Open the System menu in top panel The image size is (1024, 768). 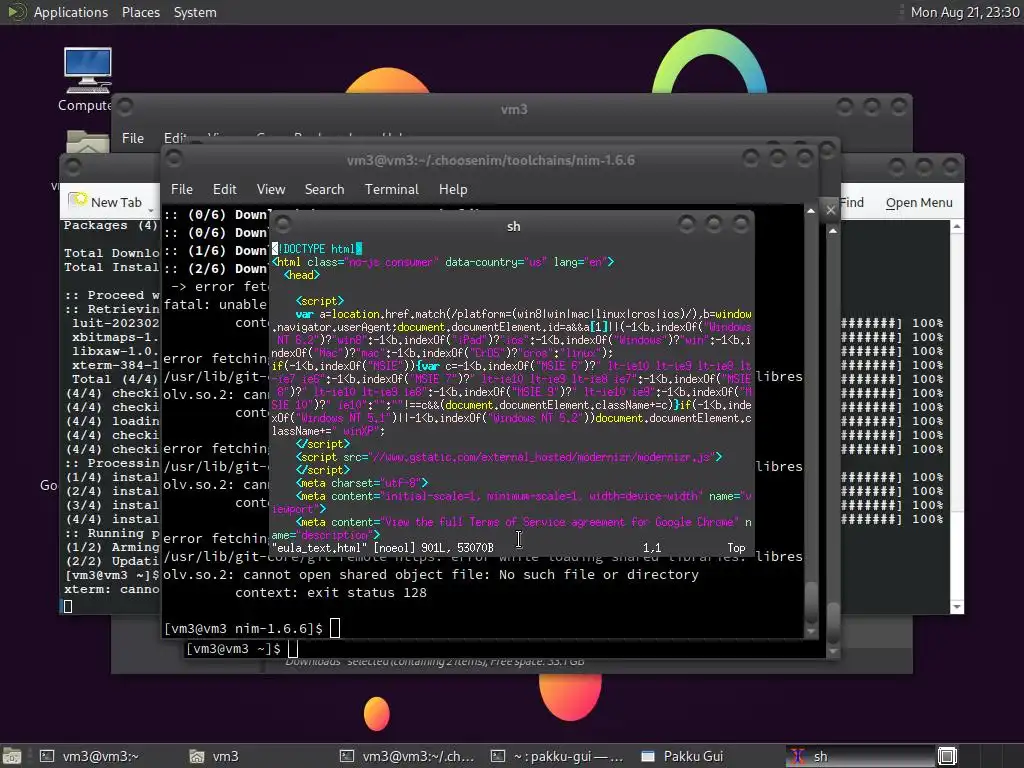click(x=195, y=12)
